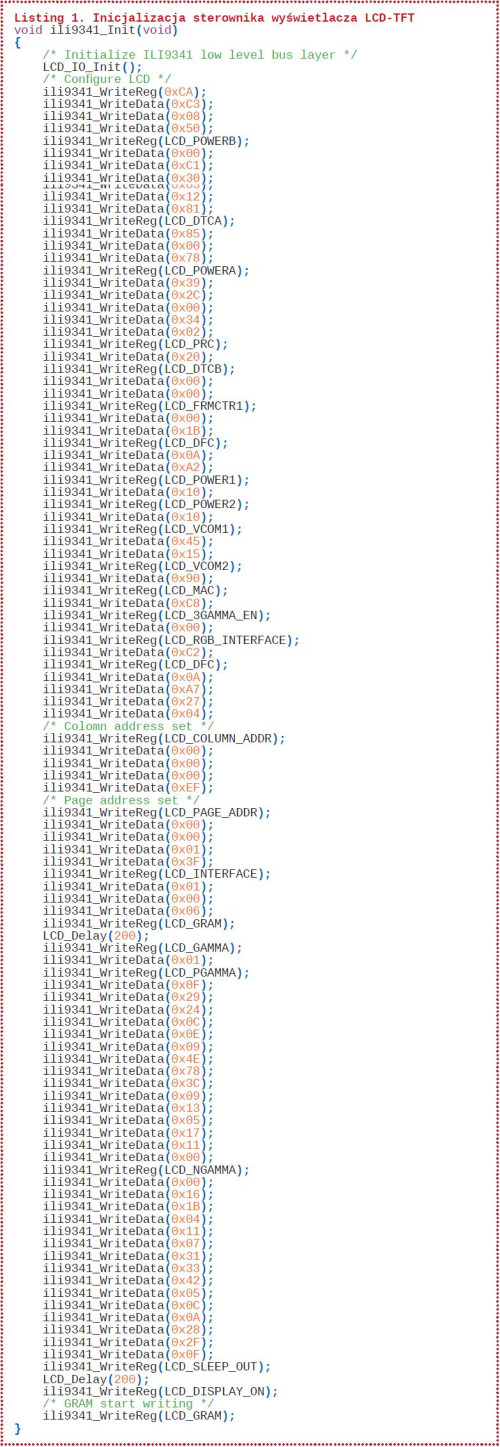Click the LCD_FRMCTR1 register line

pos(150,406)
